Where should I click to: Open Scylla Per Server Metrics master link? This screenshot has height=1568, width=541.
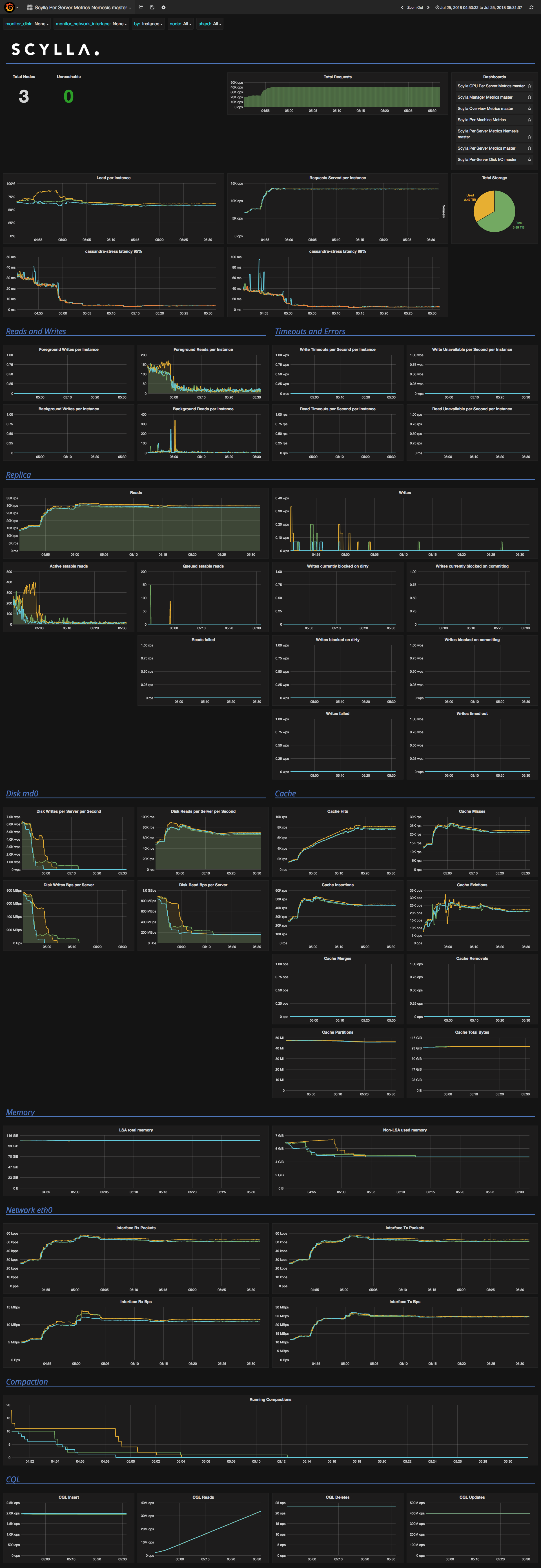(486, 148)
